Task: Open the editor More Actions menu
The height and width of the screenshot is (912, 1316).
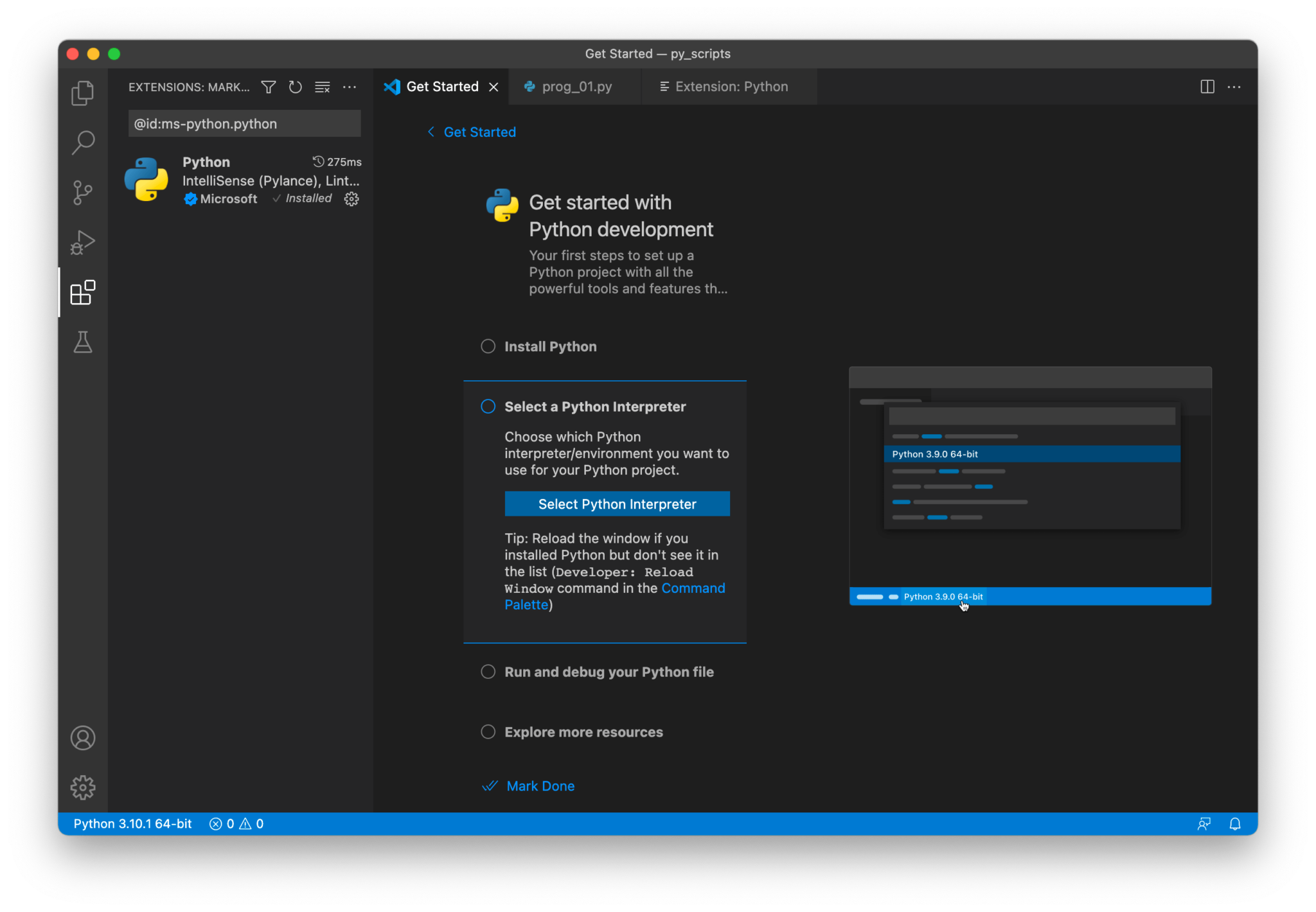Action: (x=1234, y=87)
